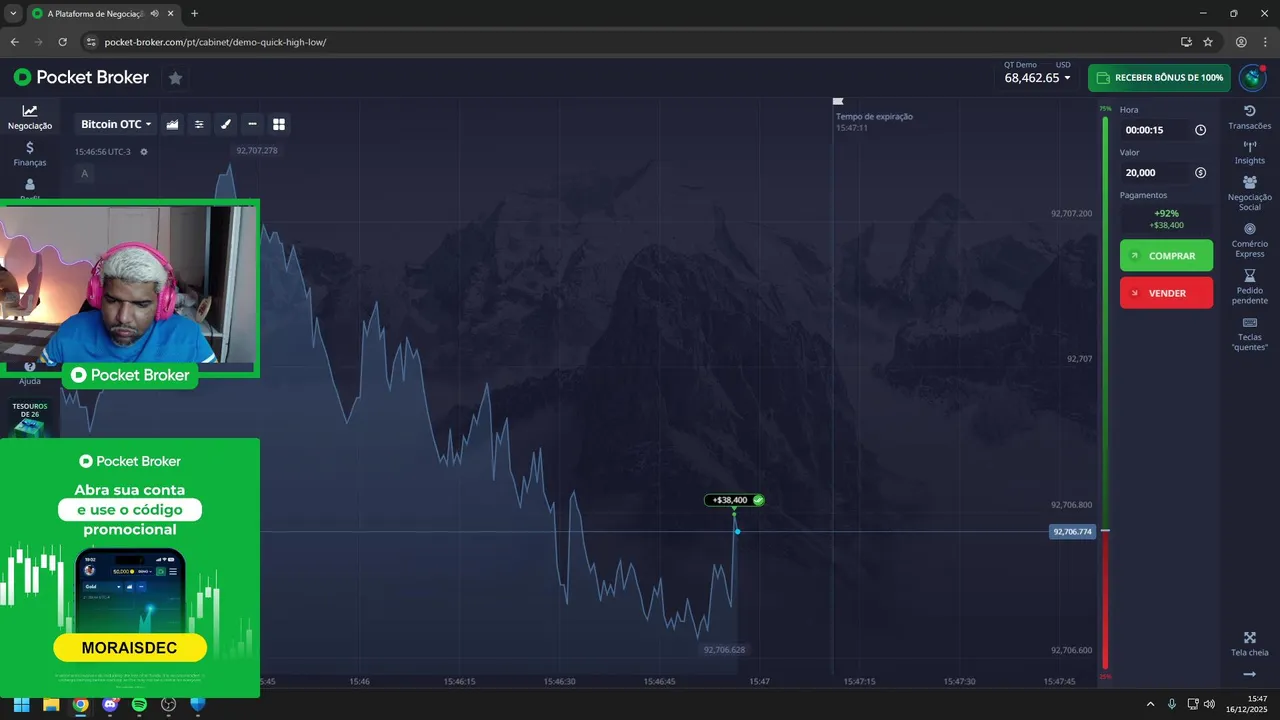Edit the Valor amount field 20,000
The height and width of the screenshot is (720, 1280).
(1166, 173)
